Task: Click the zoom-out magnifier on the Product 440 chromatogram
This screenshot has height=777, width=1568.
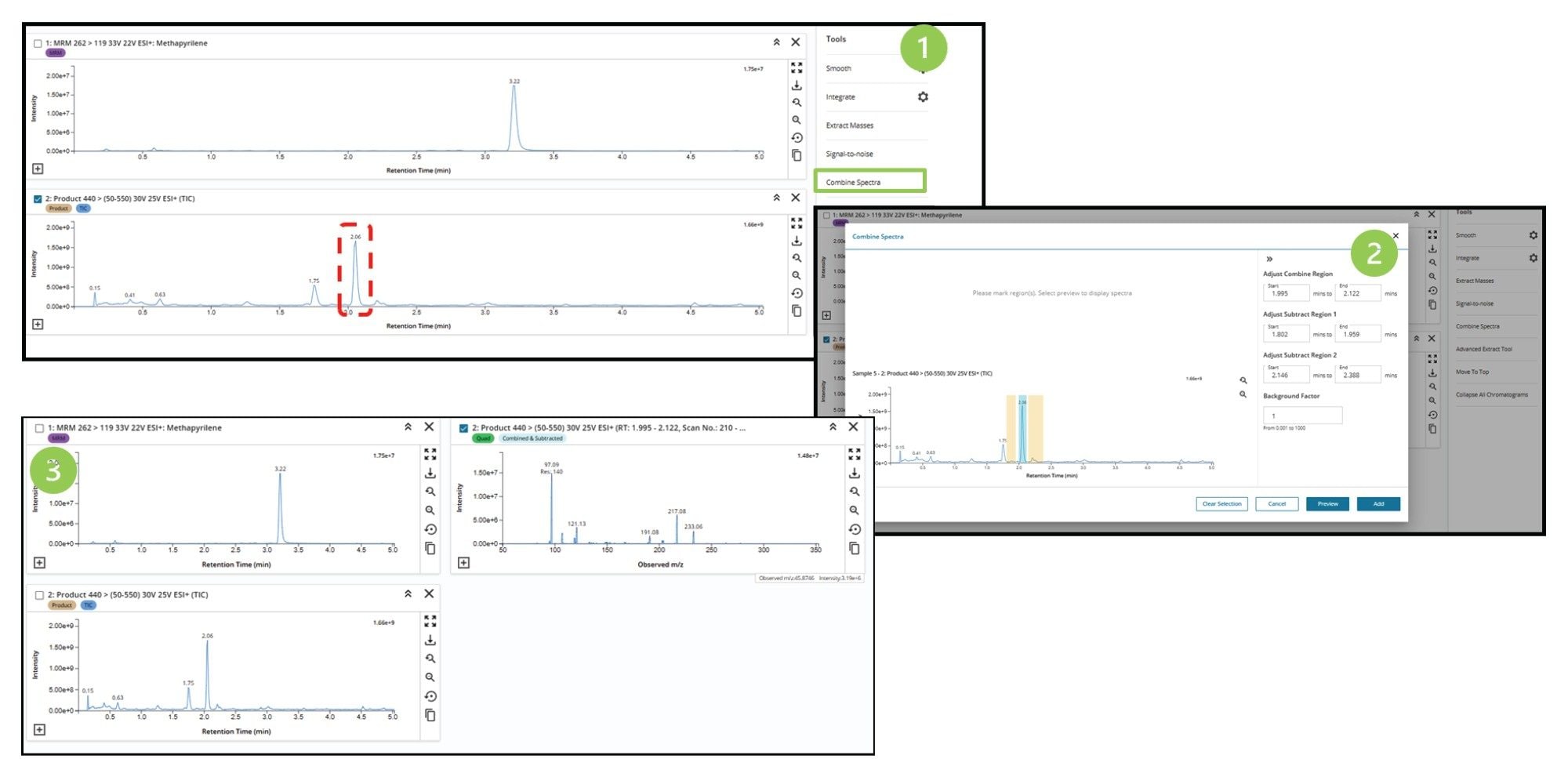Action: pyautogui.click(x=797, y=276)
